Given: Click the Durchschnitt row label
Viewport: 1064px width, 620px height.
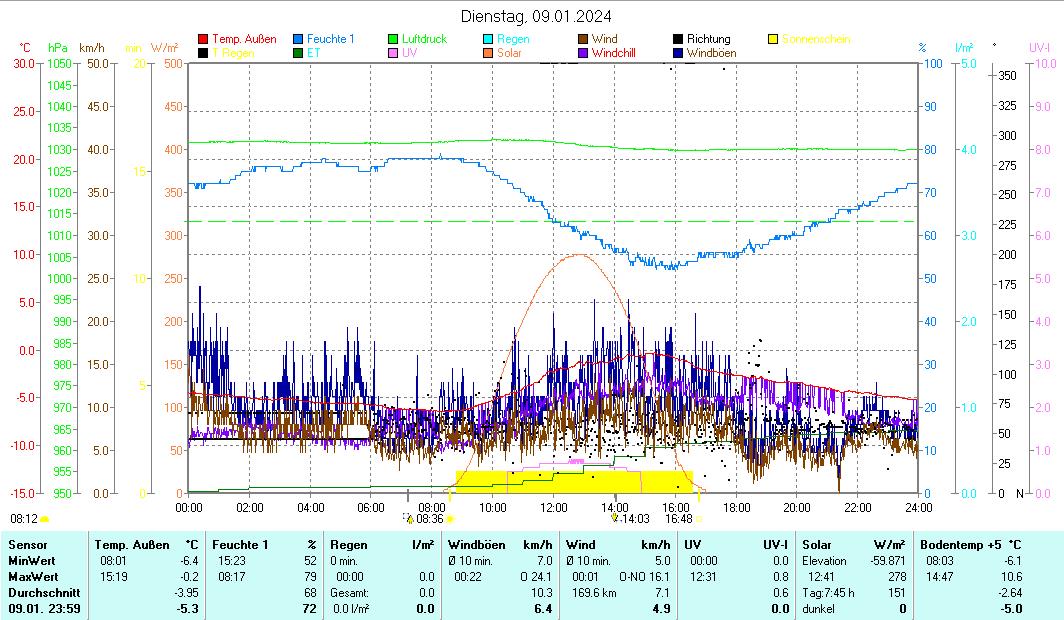Looking at the screenshot, I should [44, 593].
